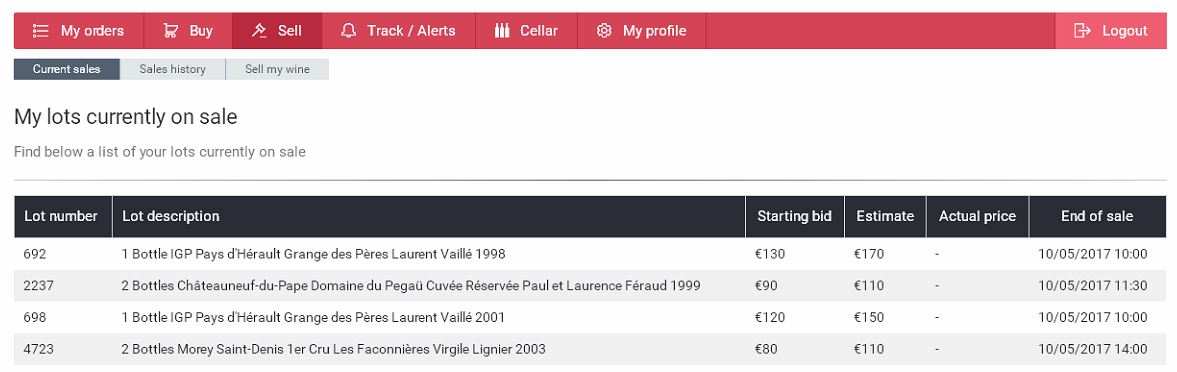Screen dimensions: 1177x372
Task: Go to the Cellar section
Action: pos(526,31)
